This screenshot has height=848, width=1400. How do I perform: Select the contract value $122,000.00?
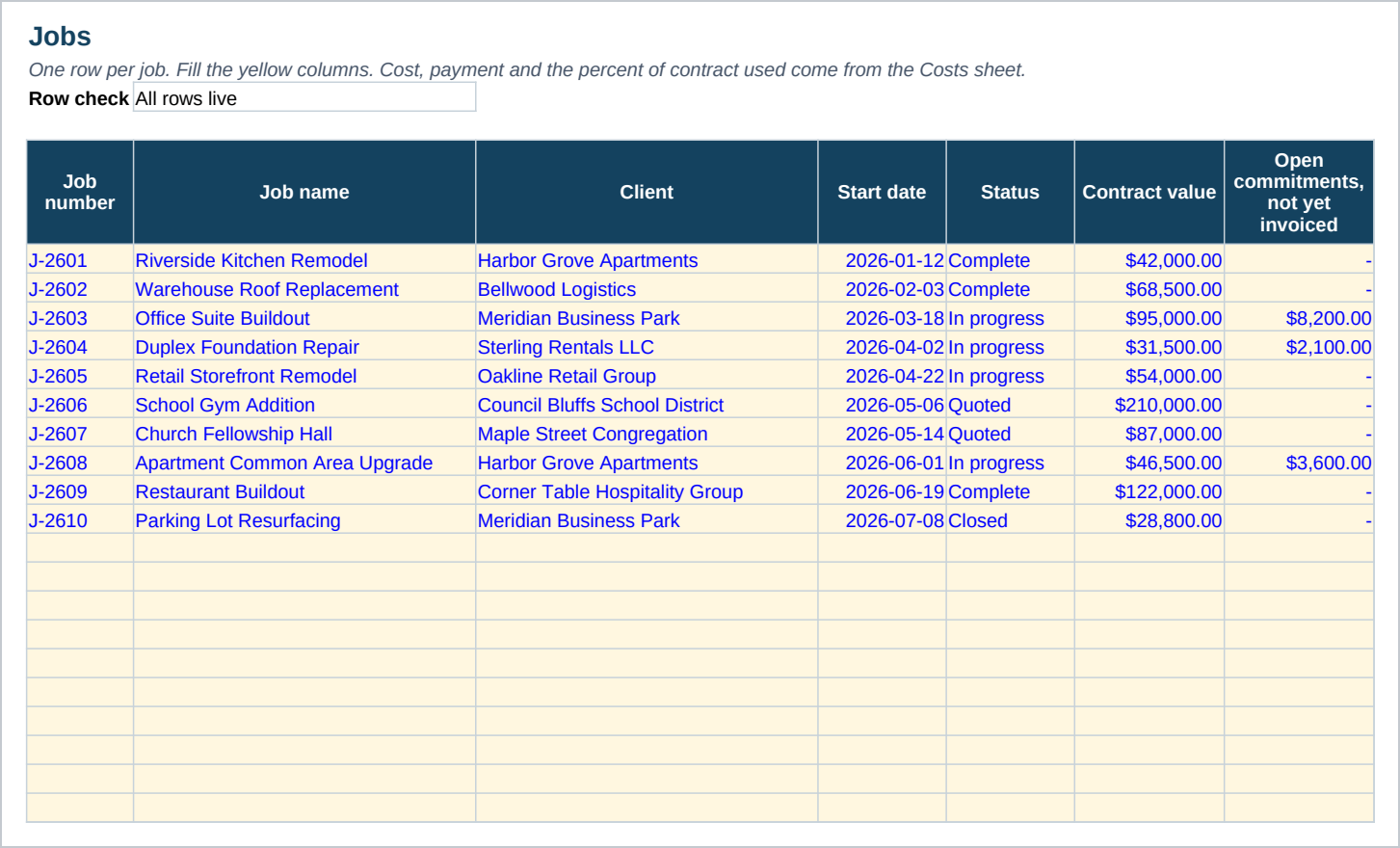coord(1149,491)
